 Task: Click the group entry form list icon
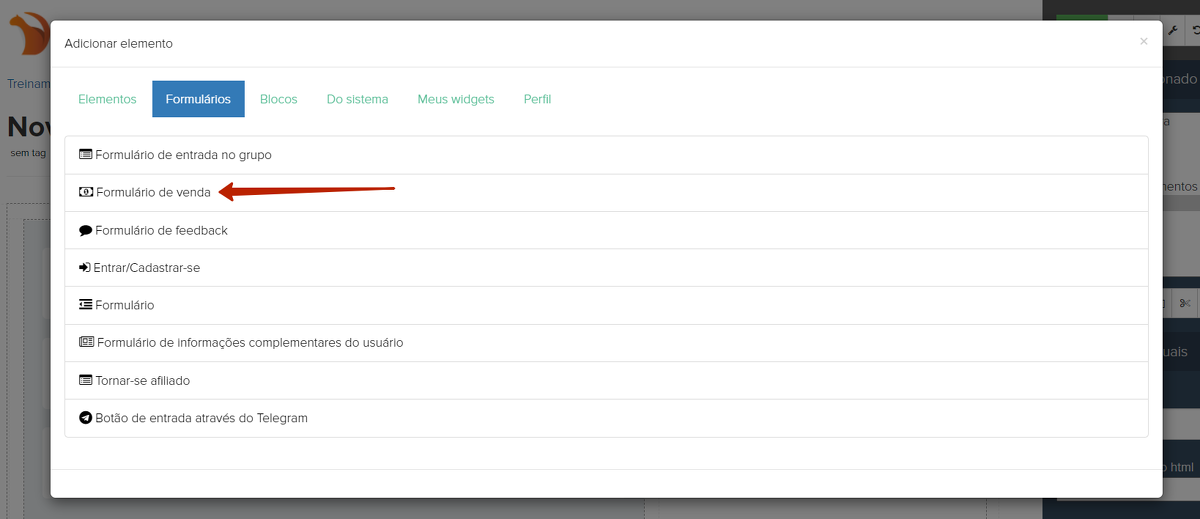(x=85, y=155)
